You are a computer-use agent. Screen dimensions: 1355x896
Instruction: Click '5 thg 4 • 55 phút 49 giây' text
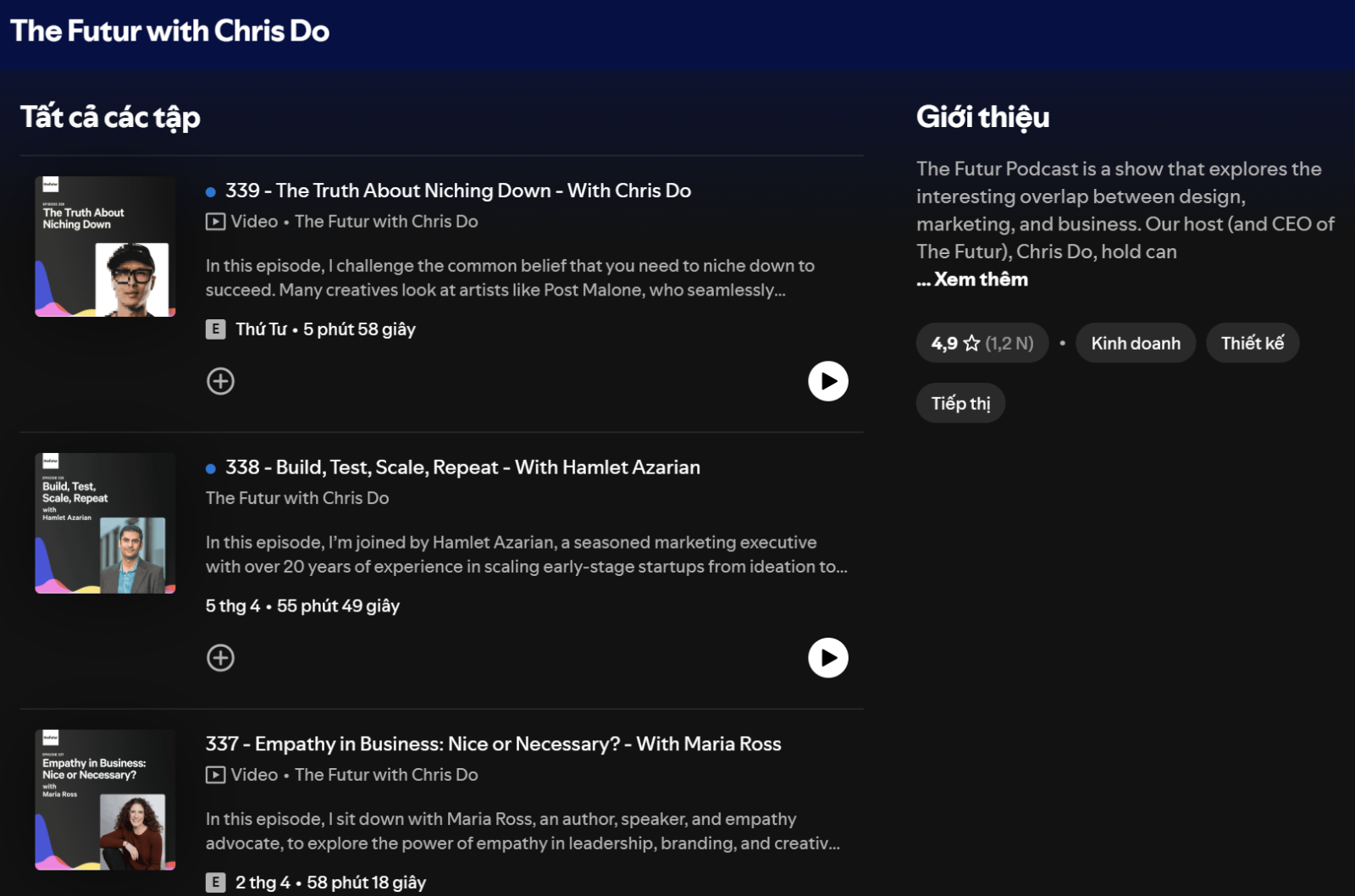302,606
